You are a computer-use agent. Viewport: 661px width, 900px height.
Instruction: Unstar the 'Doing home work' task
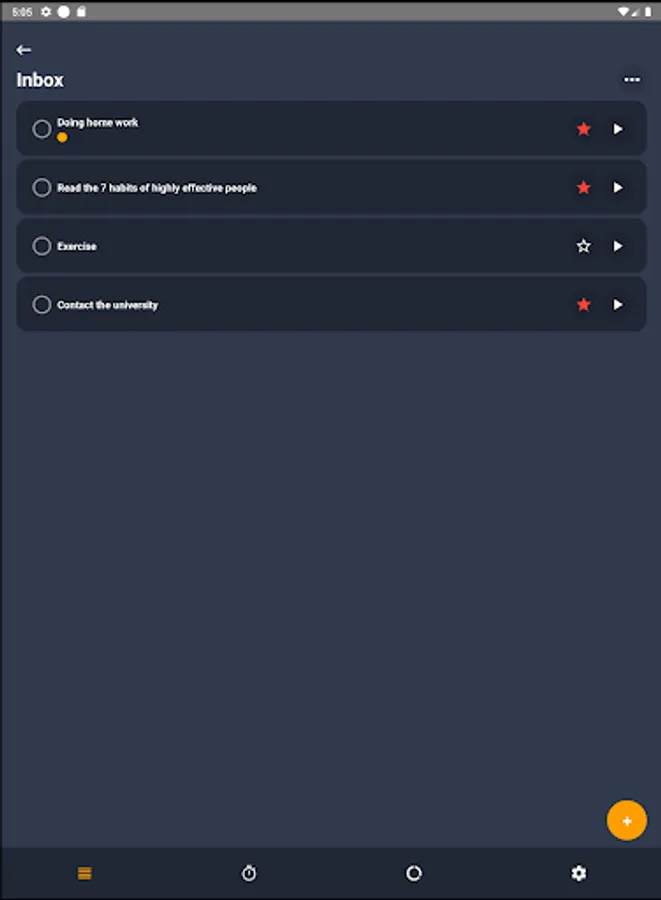point(584,129)
